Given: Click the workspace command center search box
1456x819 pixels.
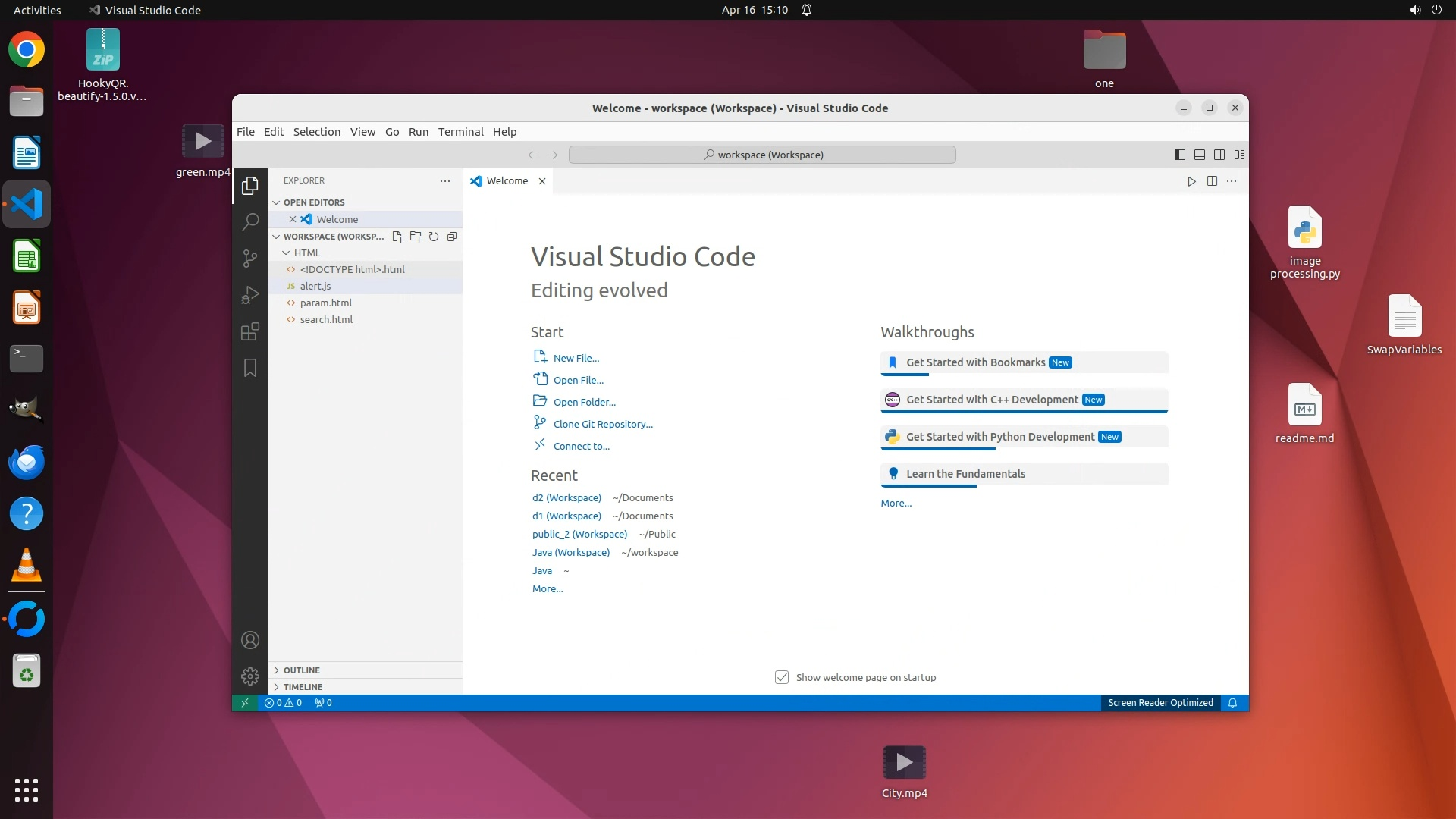Looking at the screenshot, I should coord(762,155).
